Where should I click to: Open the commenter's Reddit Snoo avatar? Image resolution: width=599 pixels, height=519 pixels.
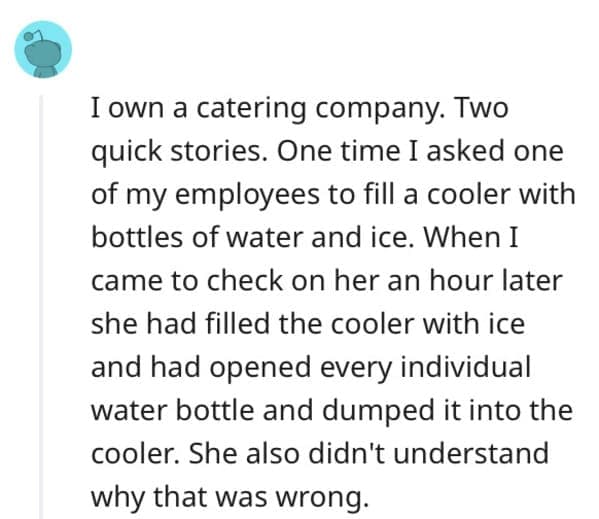pyautogui.click(x=43, y=49)
